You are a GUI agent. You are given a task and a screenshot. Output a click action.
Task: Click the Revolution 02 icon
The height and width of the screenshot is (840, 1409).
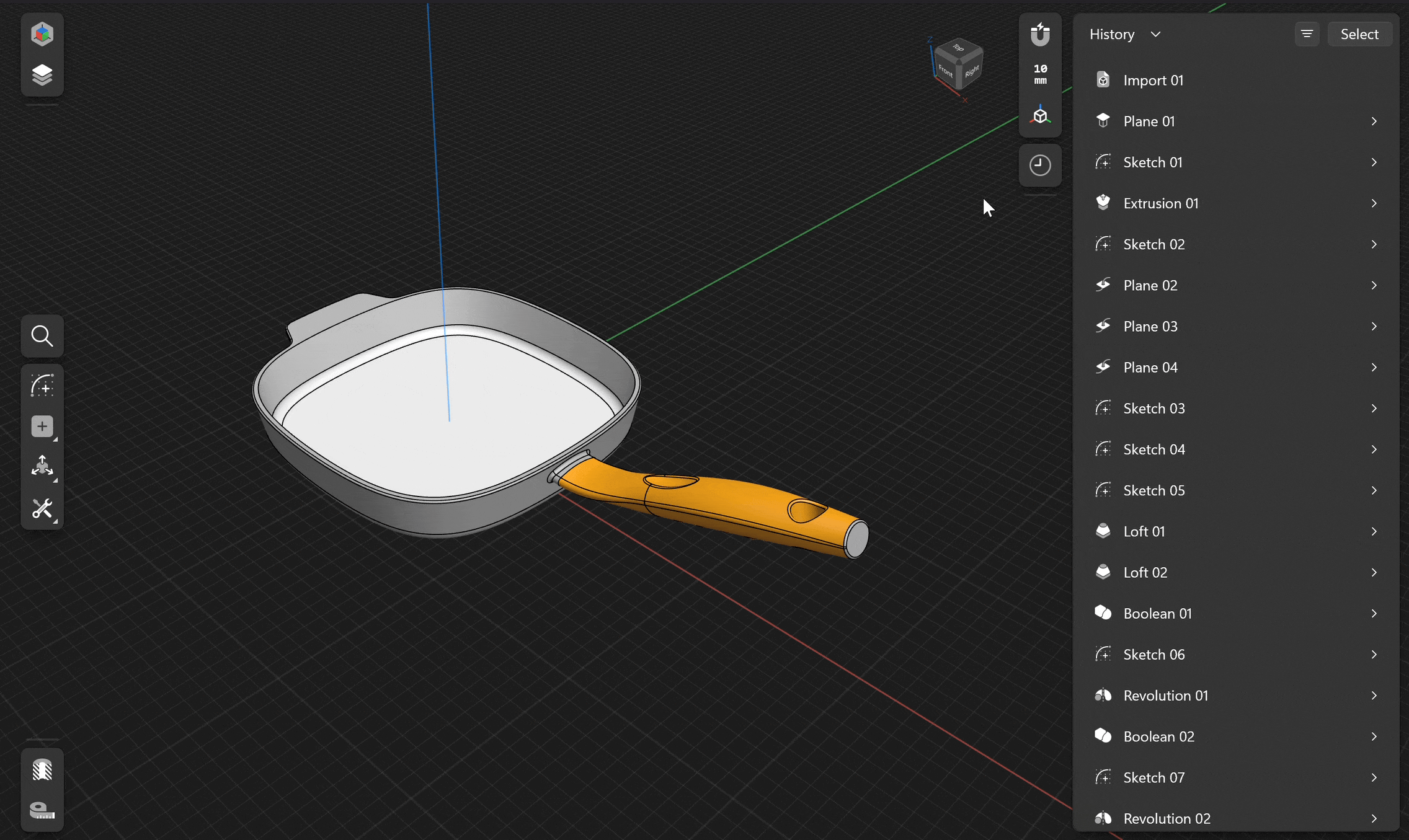point(1103,818)
